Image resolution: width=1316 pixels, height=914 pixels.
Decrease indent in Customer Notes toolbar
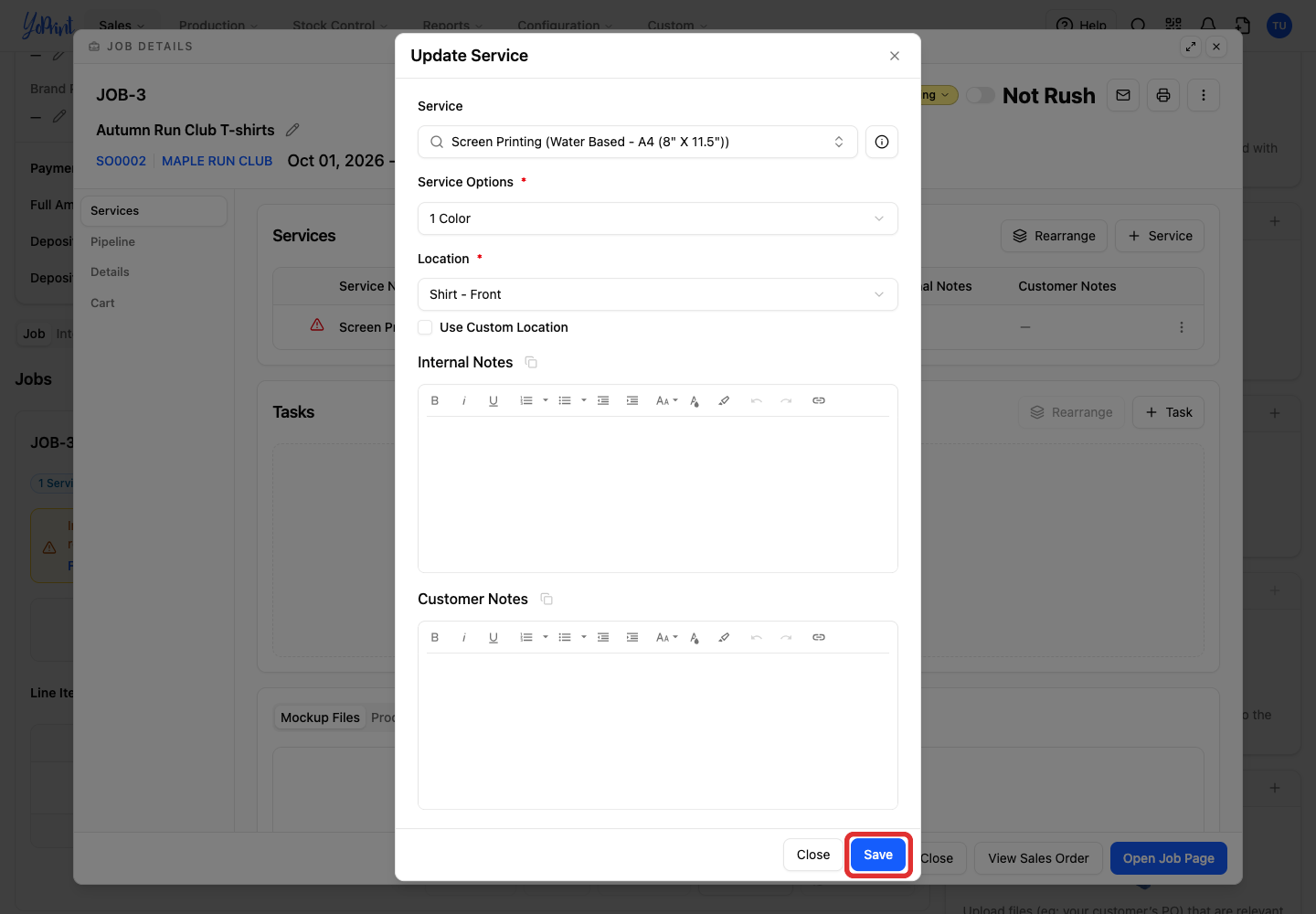pyautogui.click(x=603, y=637)
